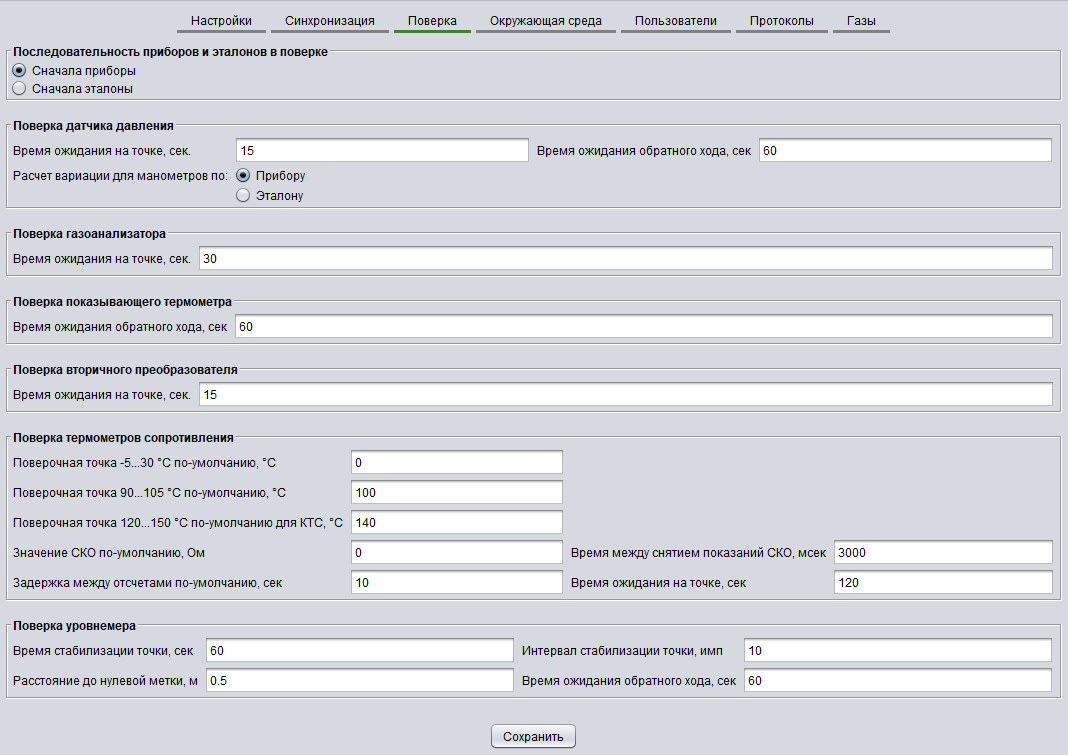Edit the Интервал стабилизации точки field
Screen dimensions: 1068x755
[897, 651]
